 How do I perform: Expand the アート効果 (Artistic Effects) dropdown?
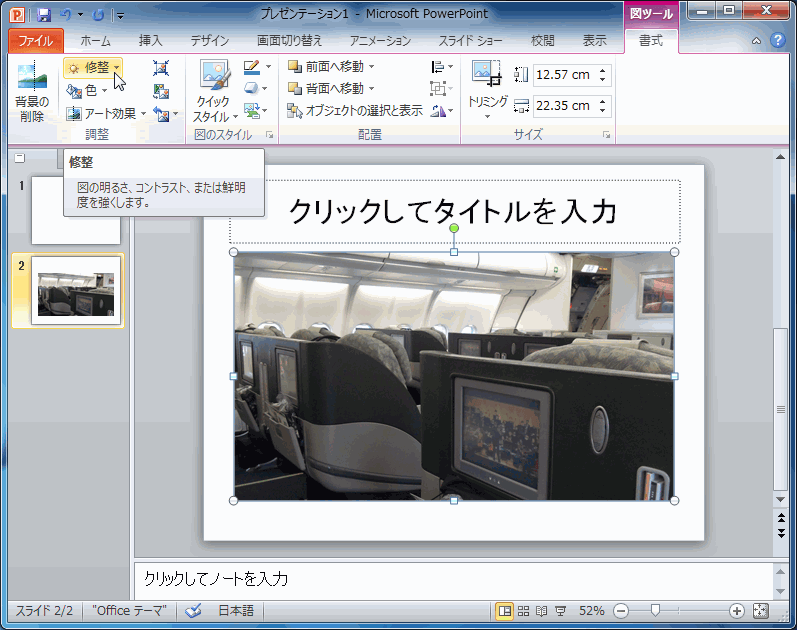(x=143, y=114)
